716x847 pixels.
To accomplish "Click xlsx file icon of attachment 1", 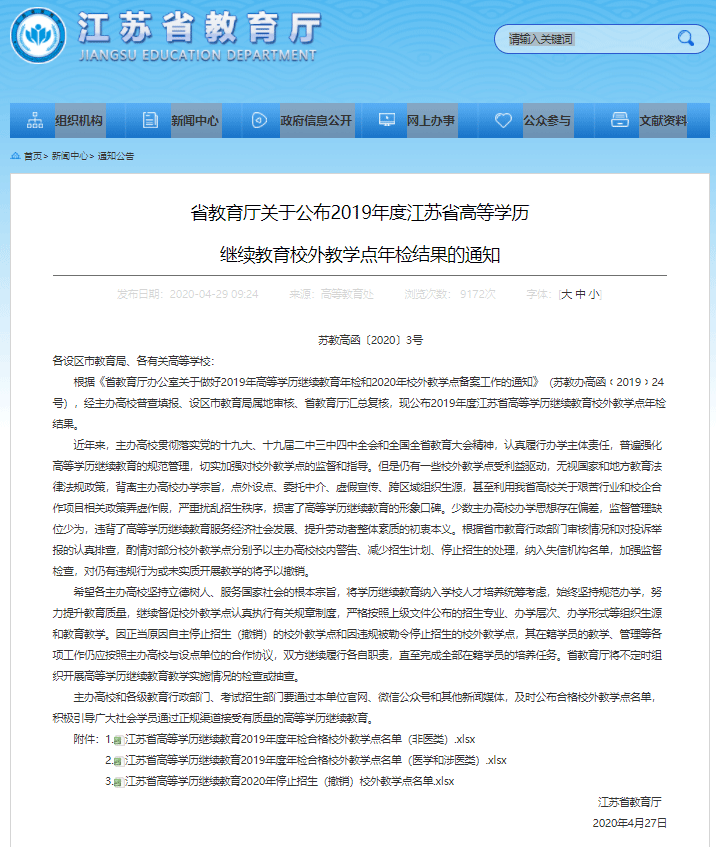I will click(118, 740).
